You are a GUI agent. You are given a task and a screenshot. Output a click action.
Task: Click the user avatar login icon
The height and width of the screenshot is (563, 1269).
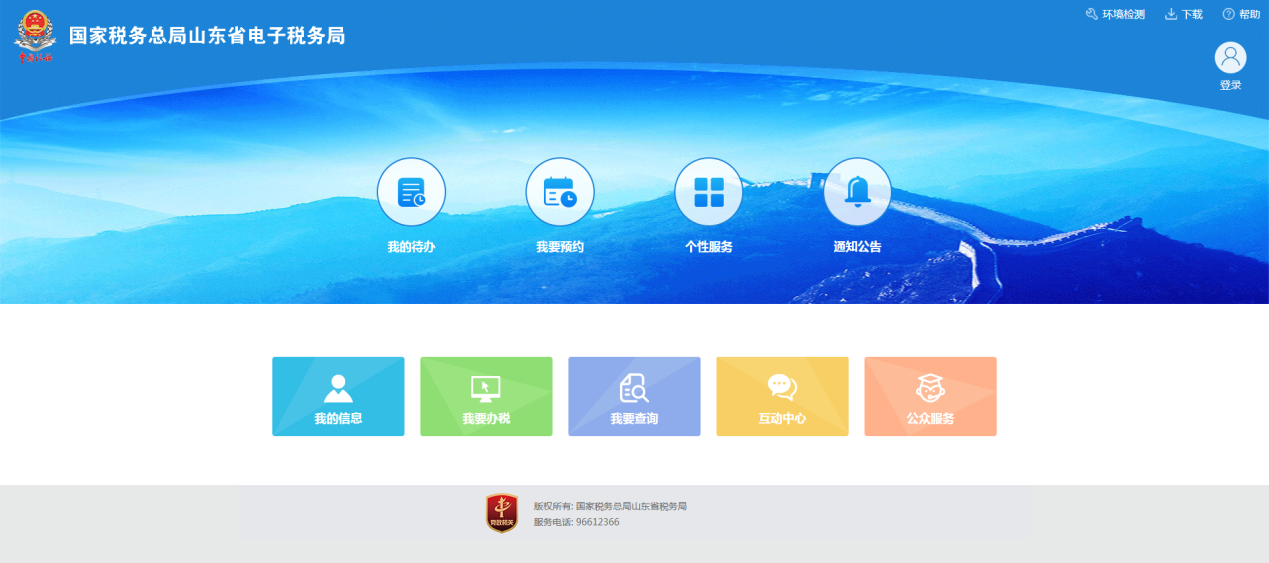tap(1230, 57)
